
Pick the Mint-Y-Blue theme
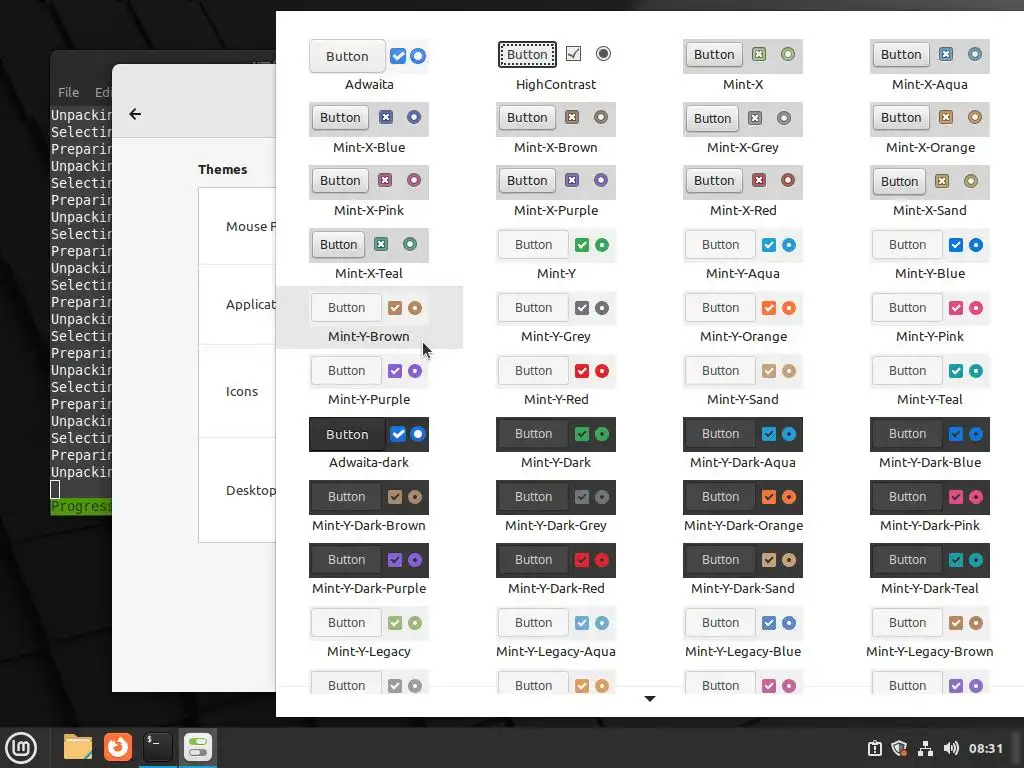pyautogui.click(x=929, y=255)
